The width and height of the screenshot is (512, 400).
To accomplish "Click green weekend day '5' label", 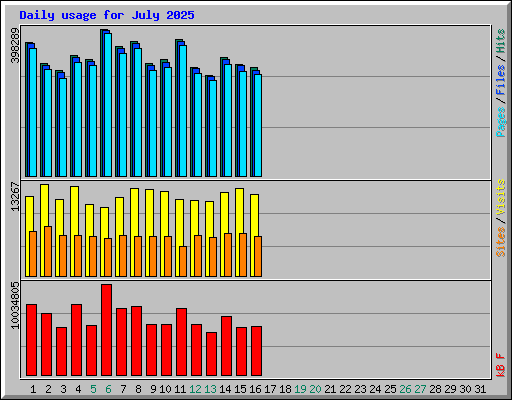I will click(93, 389).
